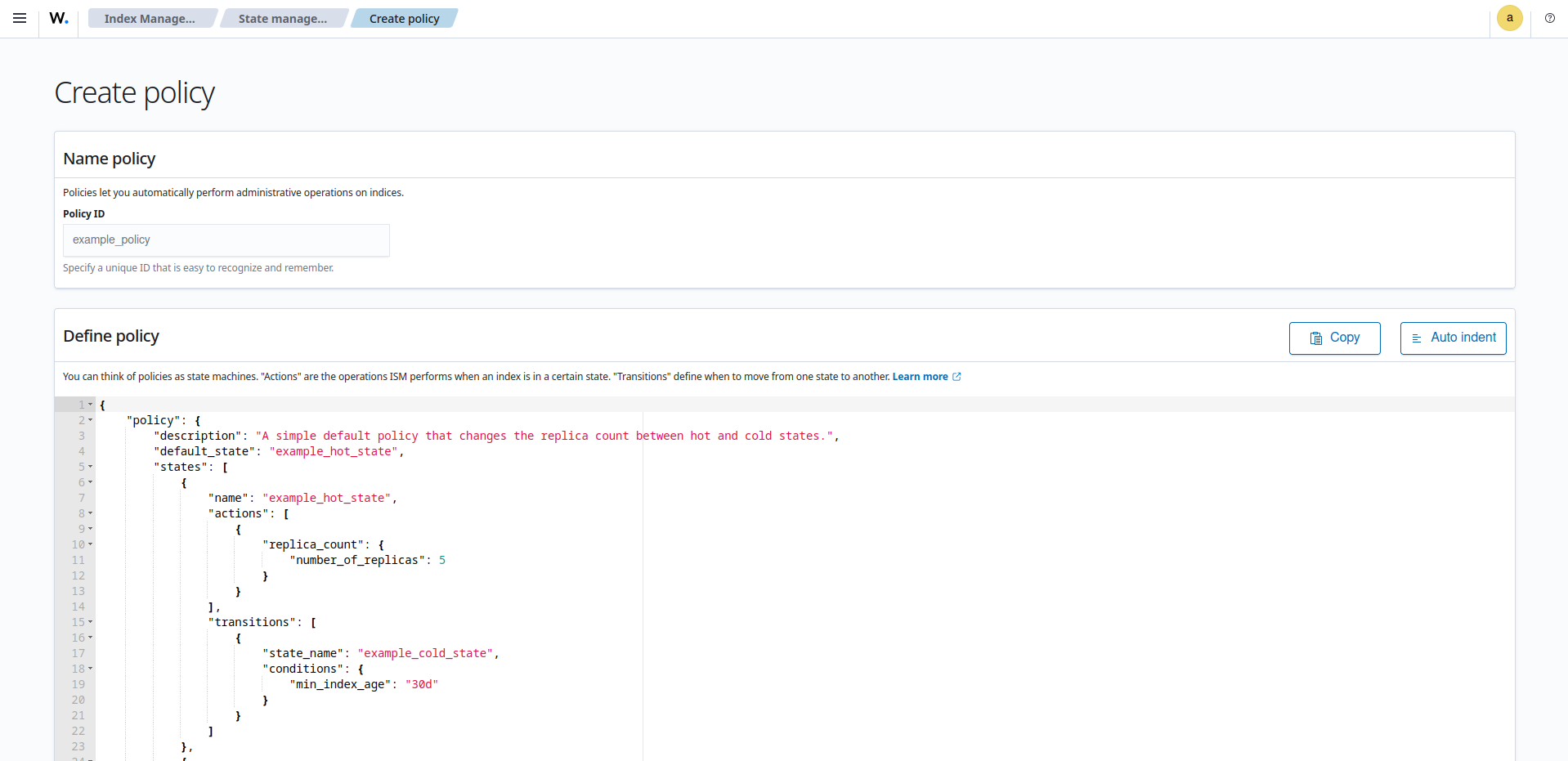The height and width of the screenshot is (761, 1568).
Task: Navigate to State management breadcrumb
Action: point(284,17)
